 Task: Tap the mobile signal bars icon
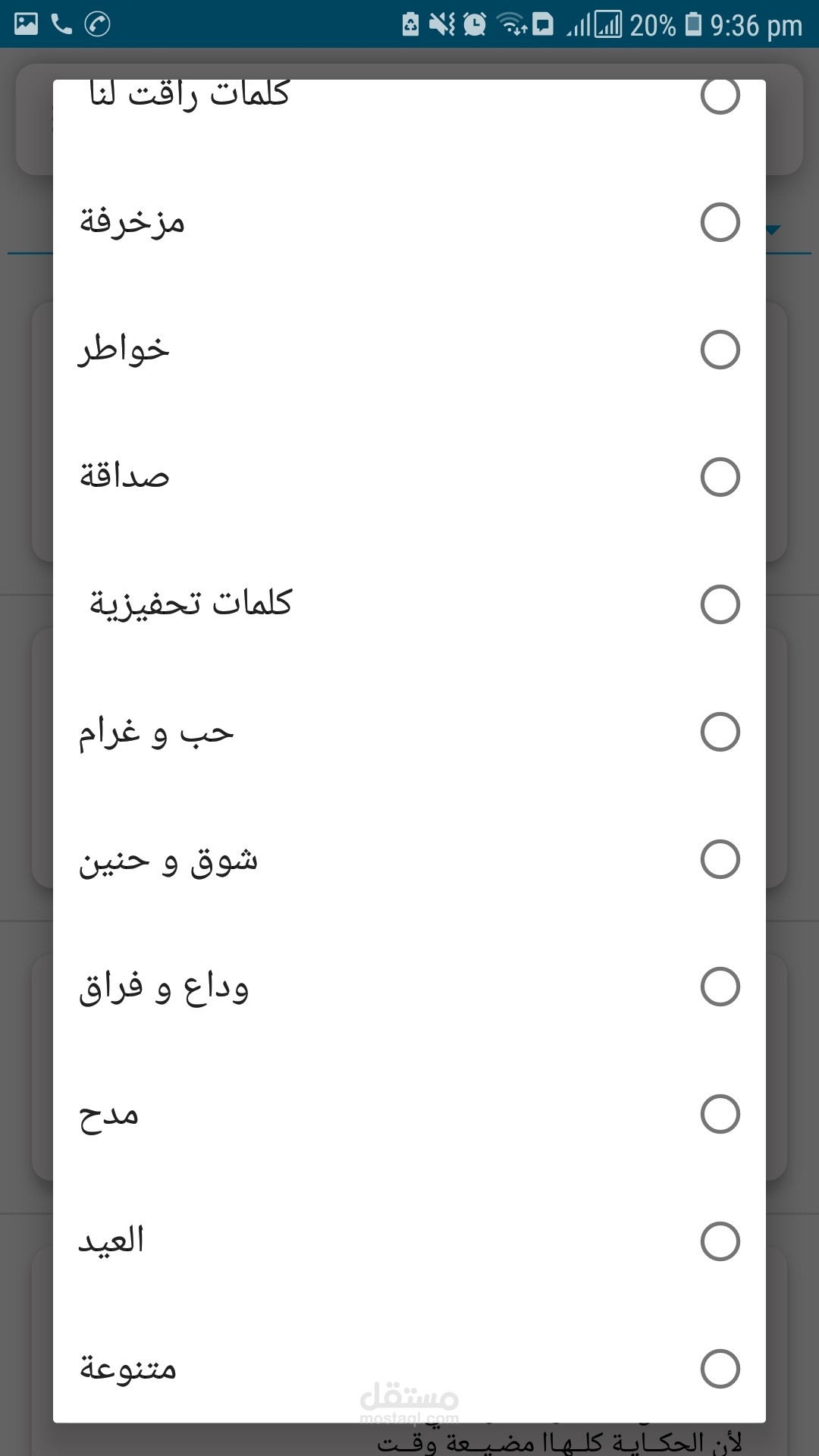(579, 26)
